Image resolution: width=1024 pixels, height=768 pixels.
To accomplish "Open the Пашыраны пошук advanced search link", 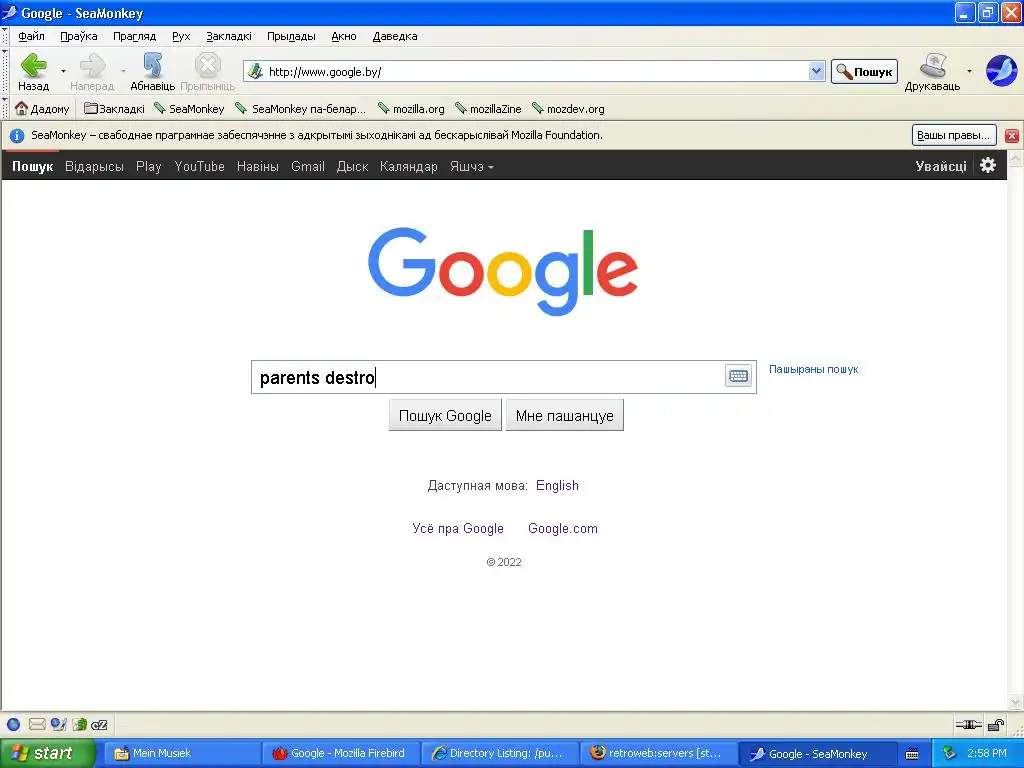I will pyautogui.click(x=813, y=369).
